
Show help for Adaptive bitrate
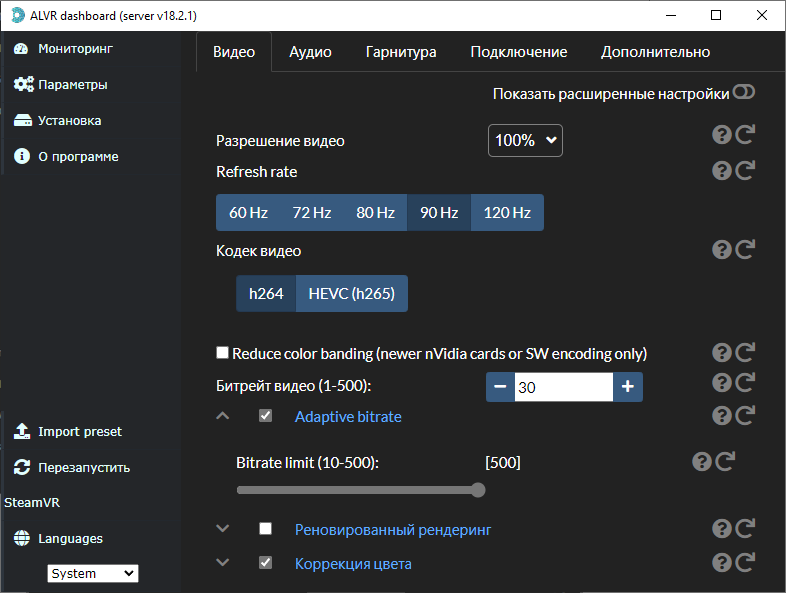(722, 416)
